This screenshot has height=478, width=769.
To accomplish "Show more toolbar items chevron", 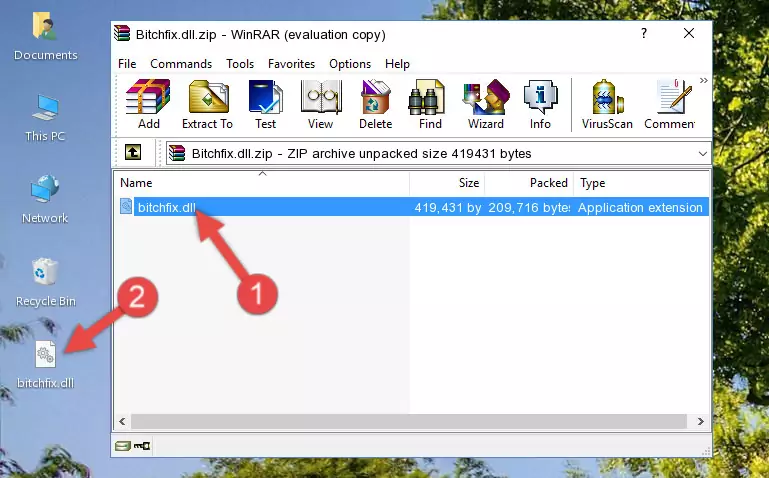I will tap(703, 80).
